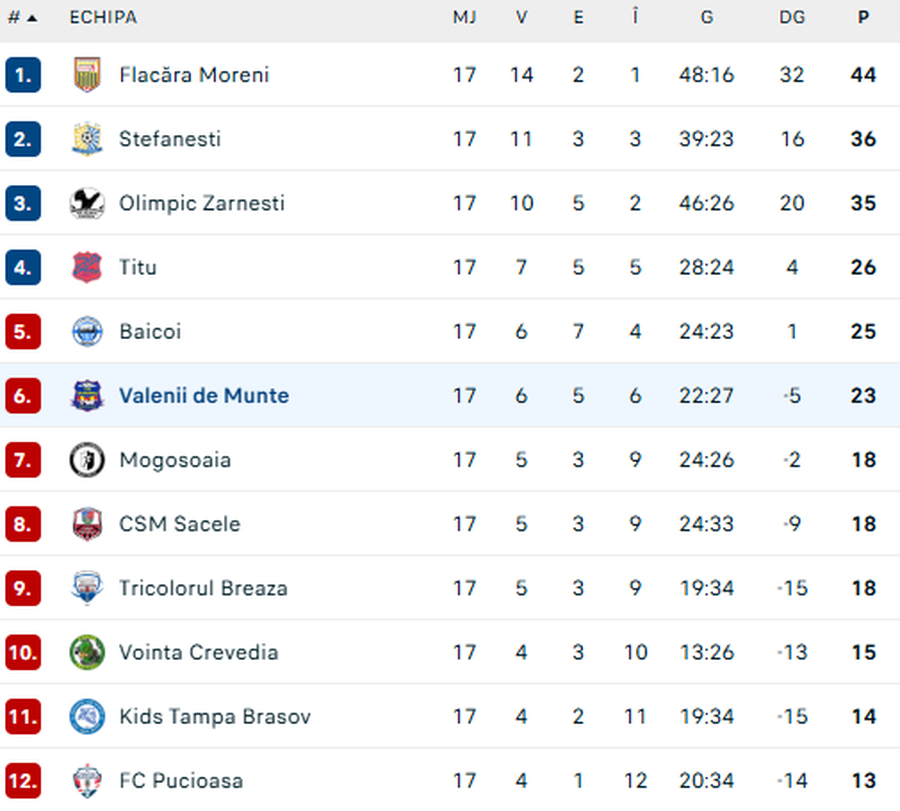Sort table by goal difference DG
This screenshot has width=900, height=811.
click(792, 18)
